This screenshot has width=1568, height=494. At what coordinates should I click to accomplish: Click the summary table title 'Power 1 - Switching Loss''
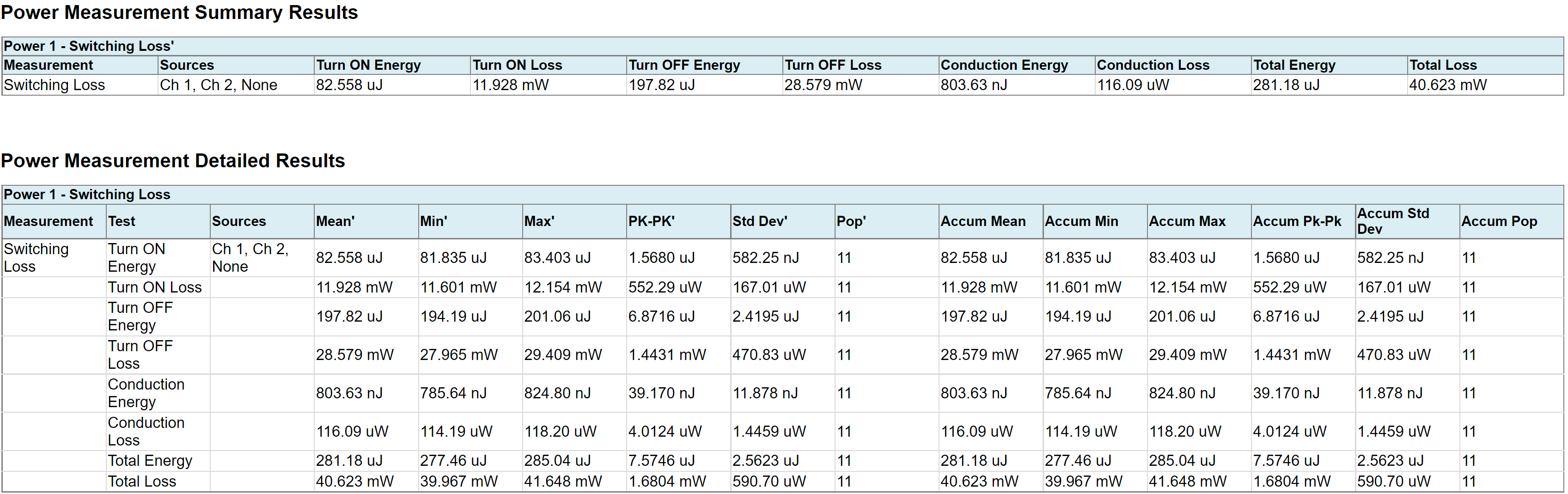pyautogui.click(x=89, y=46)
